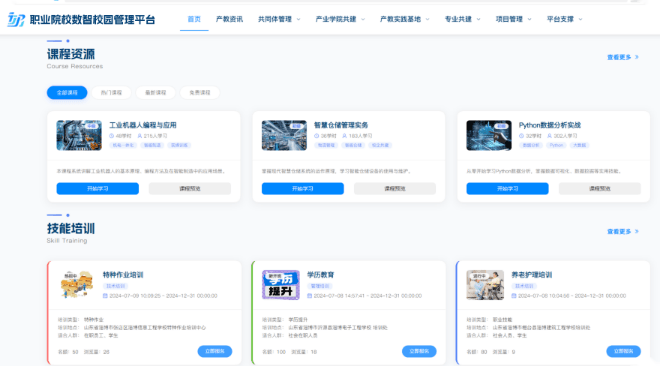Screen dimensions: 660x366
Task: Open the 首页 nav tab
Action: [x=194, y=19]
